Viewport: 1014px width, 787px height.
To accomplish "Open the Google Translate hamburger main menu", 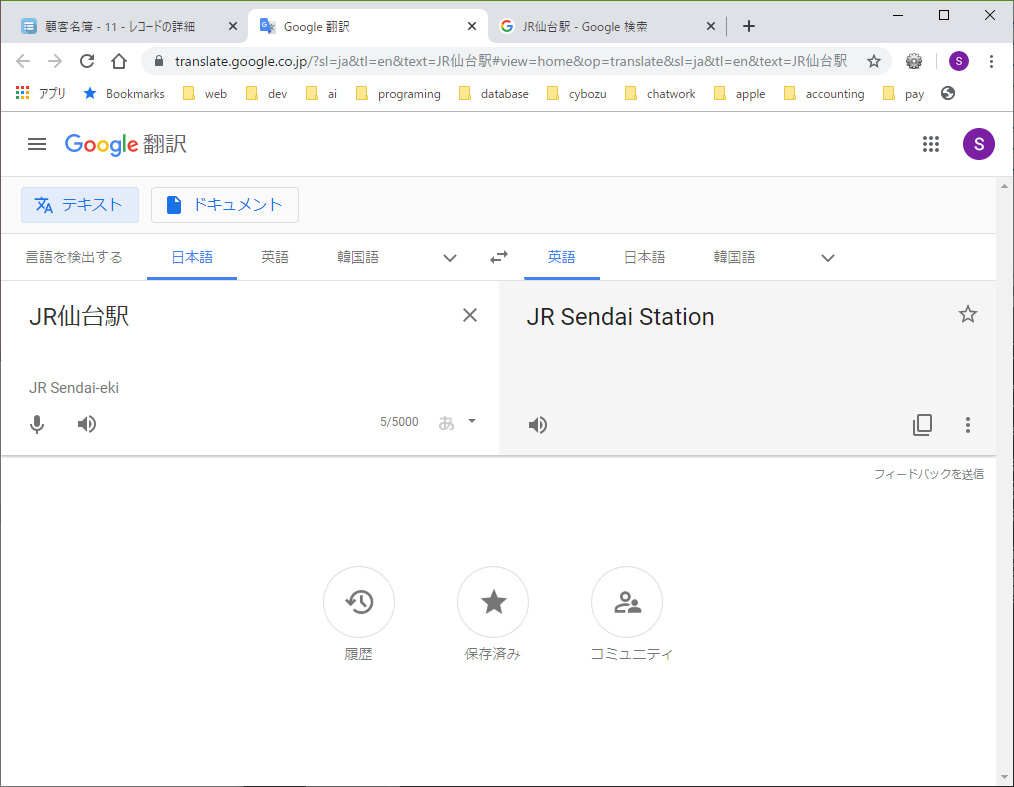I will [x=37, y=144].
